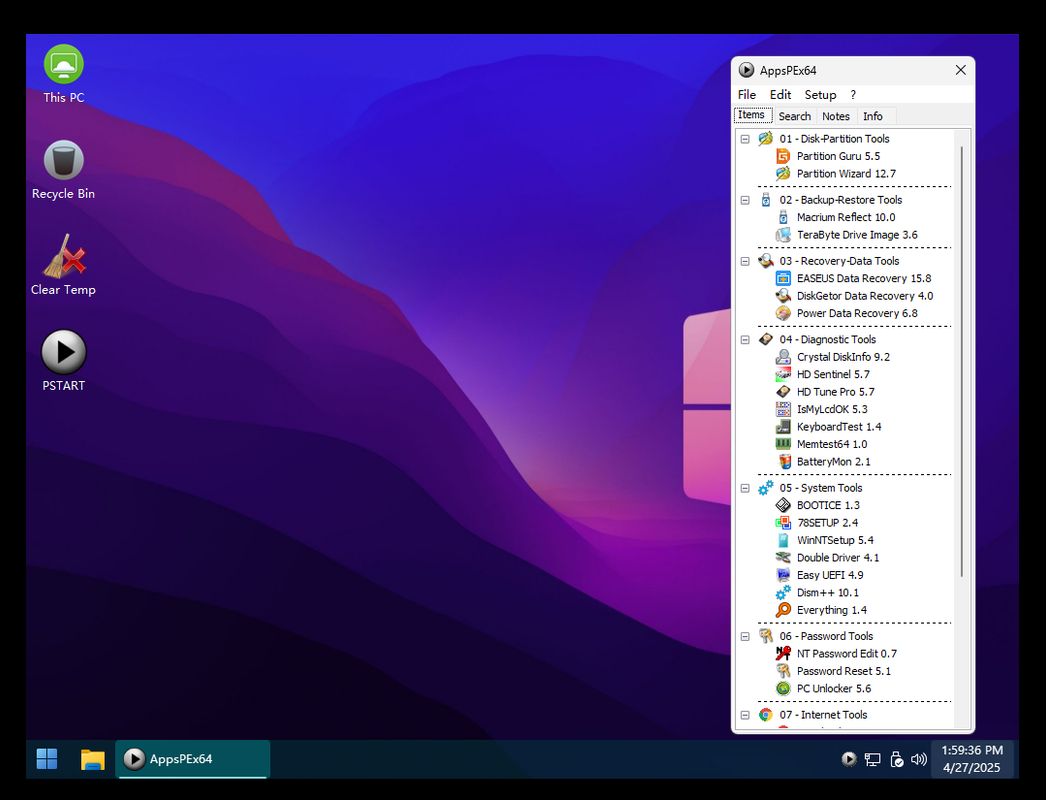1046x800 pixels.
Task: Click Easy UEFI 4.9 icon
Action: pyautogui.click(x=783, y=574)
